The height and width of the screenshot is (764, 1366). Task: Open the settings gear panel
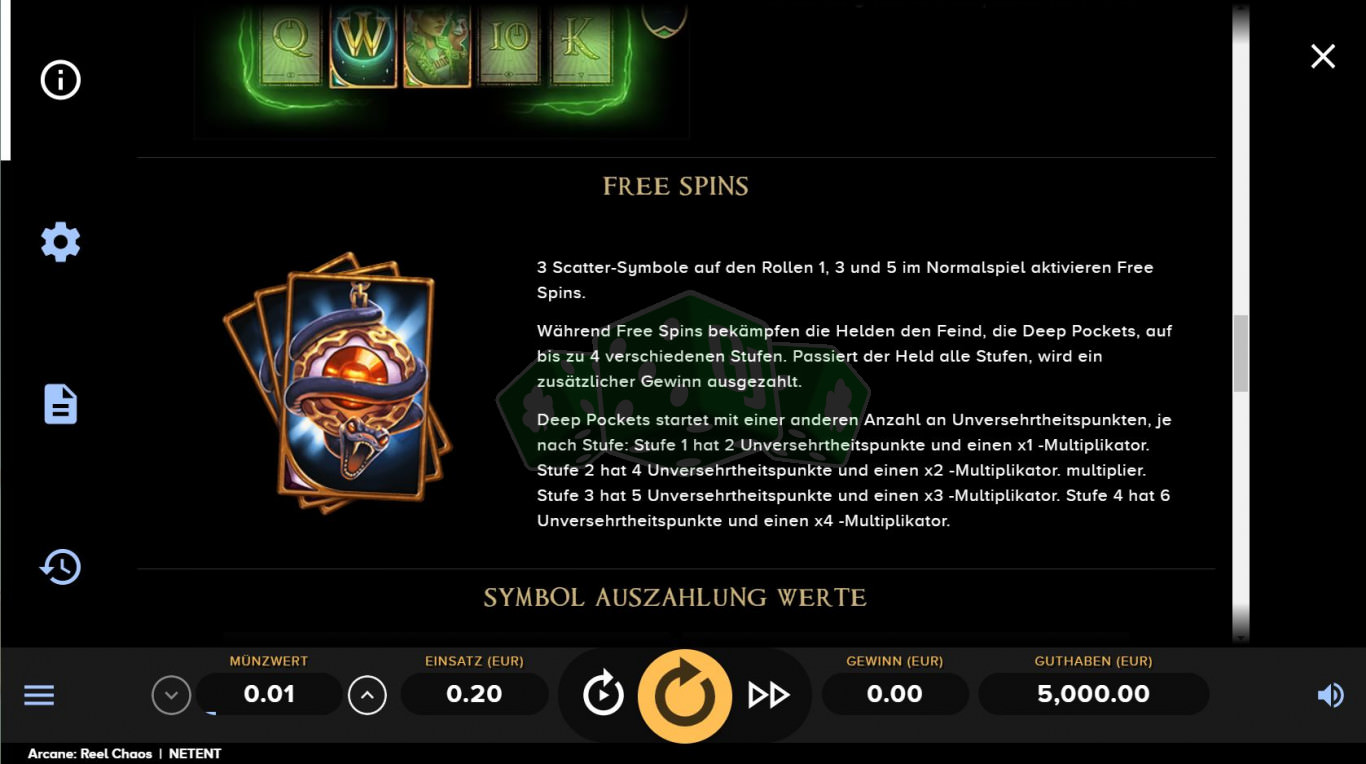point(60,242)
